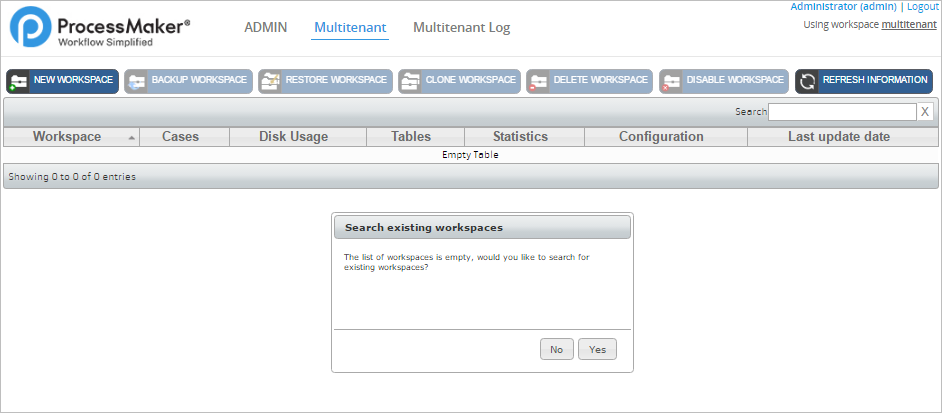
Task: Click the Clone Workspace icon
Action: pos(410,82)
